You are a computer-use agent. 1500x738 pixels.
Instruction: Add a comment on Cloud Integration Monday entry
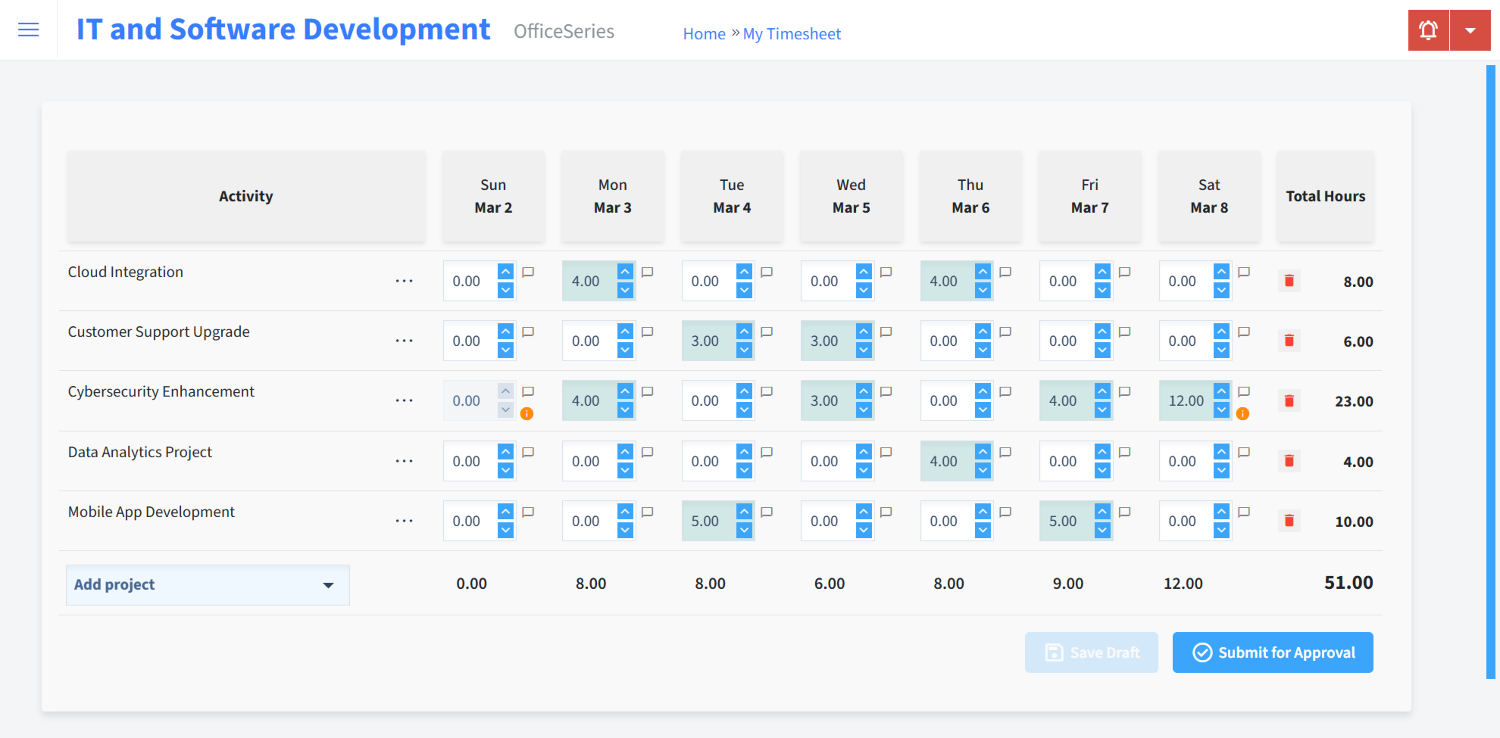[646, 271]
